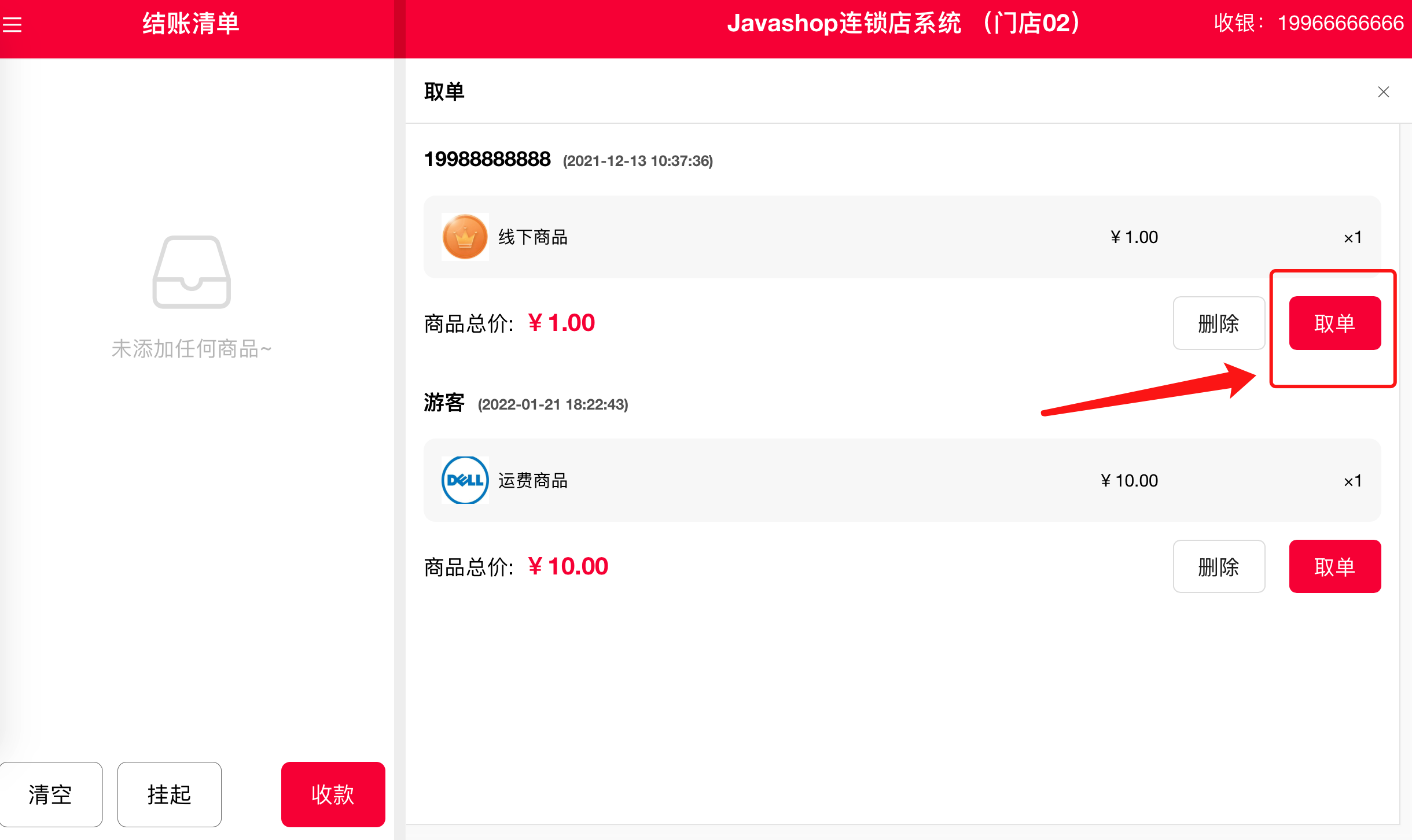
Task: Delete the 19988888888 pending order
Action: [1219, 323]
